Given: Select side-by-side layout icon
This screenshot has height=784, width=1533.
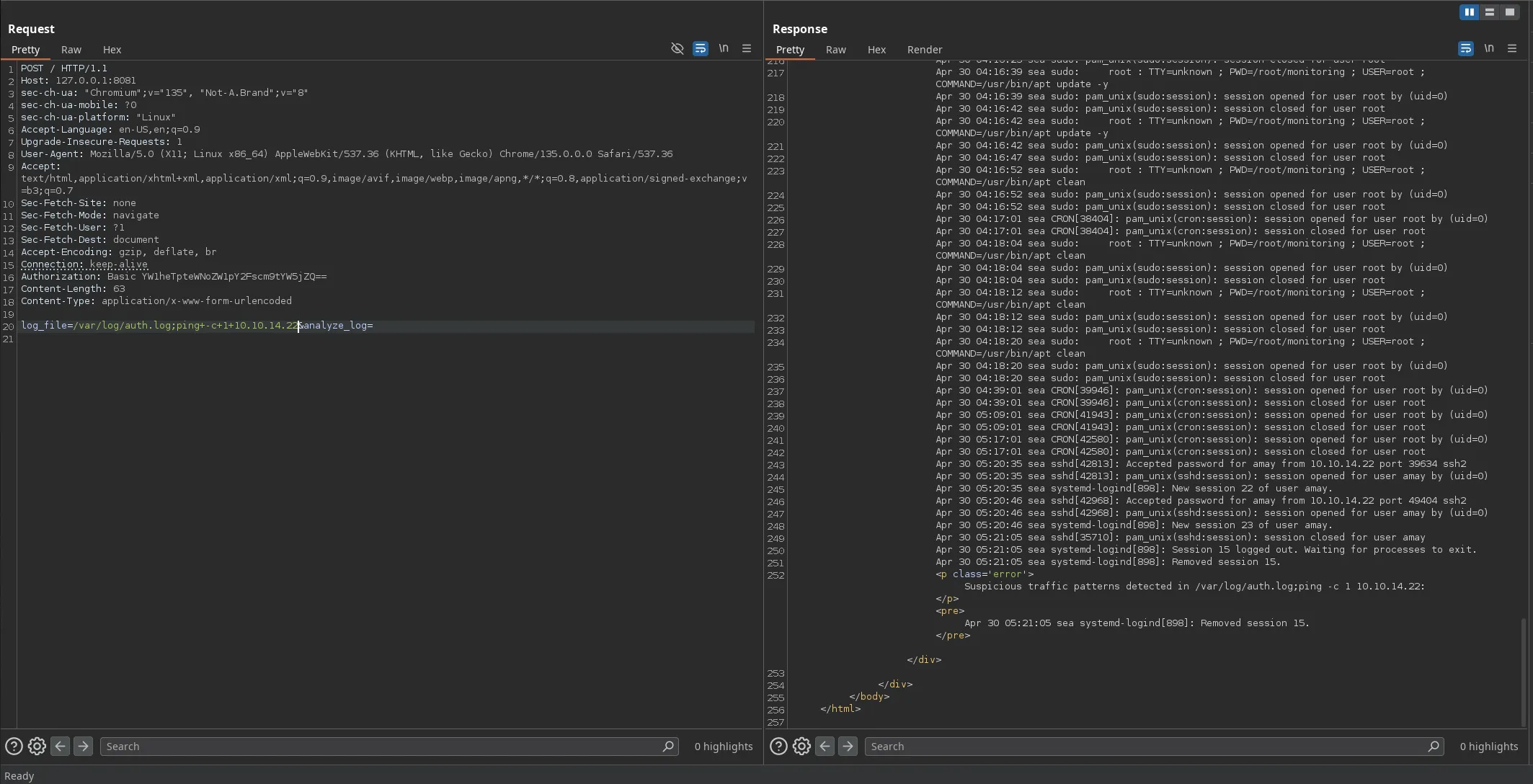Looking at the screenshot, I should point(1469,12).
